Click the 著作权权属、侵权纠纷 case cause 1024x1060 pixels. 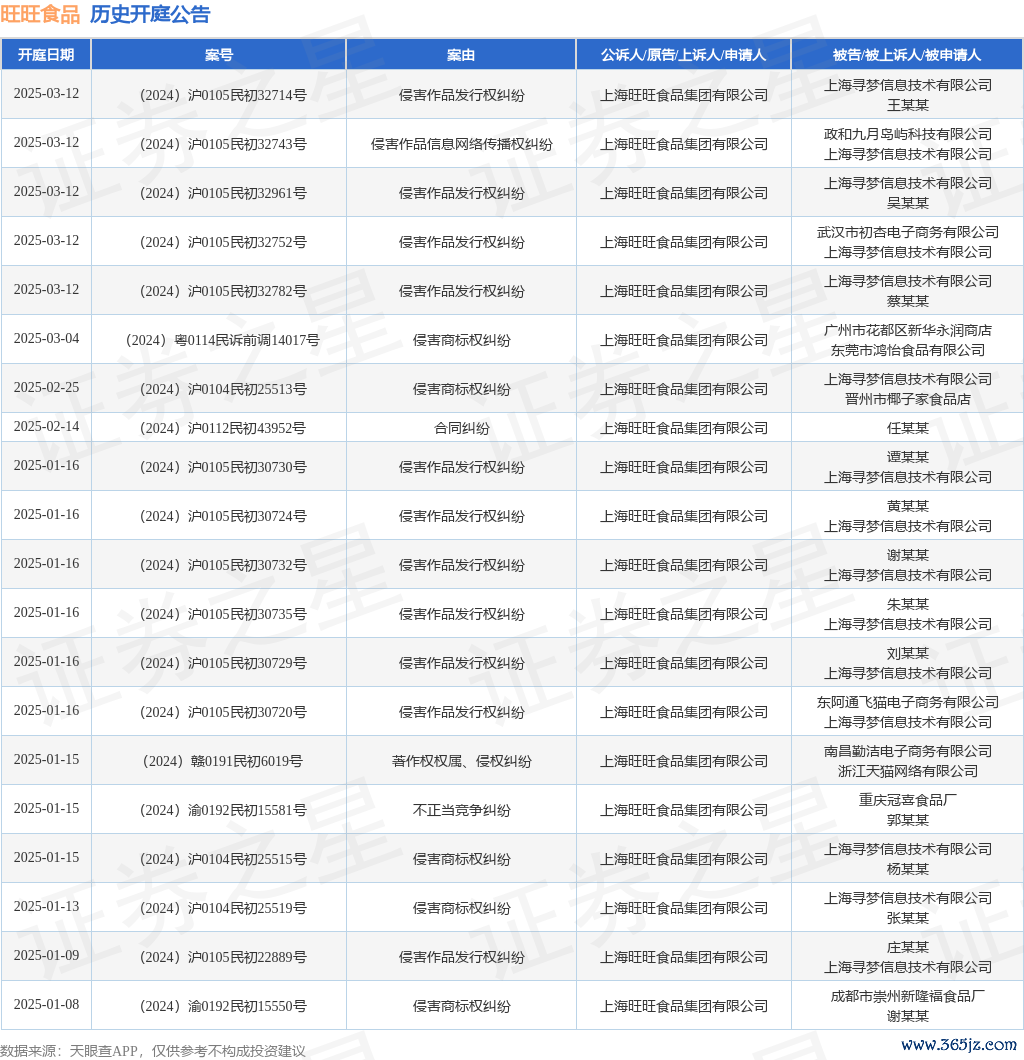tap(462, 761)
